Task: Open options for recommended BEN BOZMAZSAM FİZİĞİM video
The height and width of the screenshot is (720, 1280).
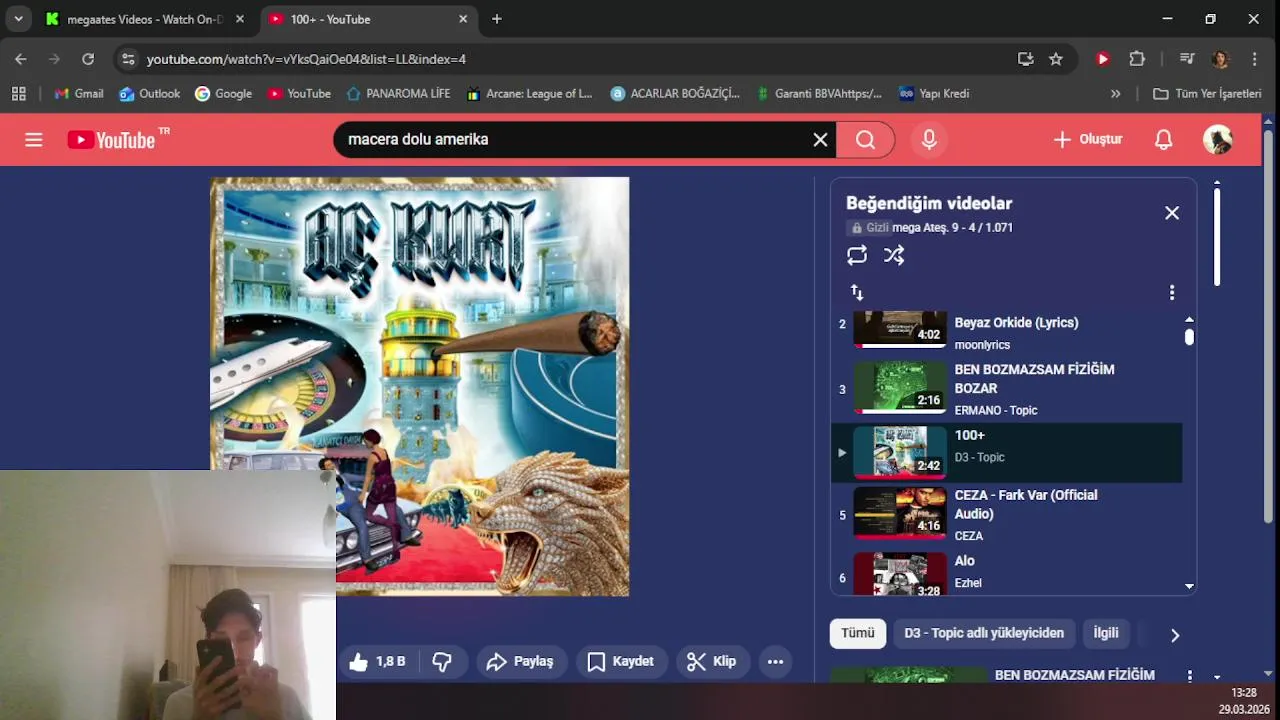Action: tap(1190, 677)
